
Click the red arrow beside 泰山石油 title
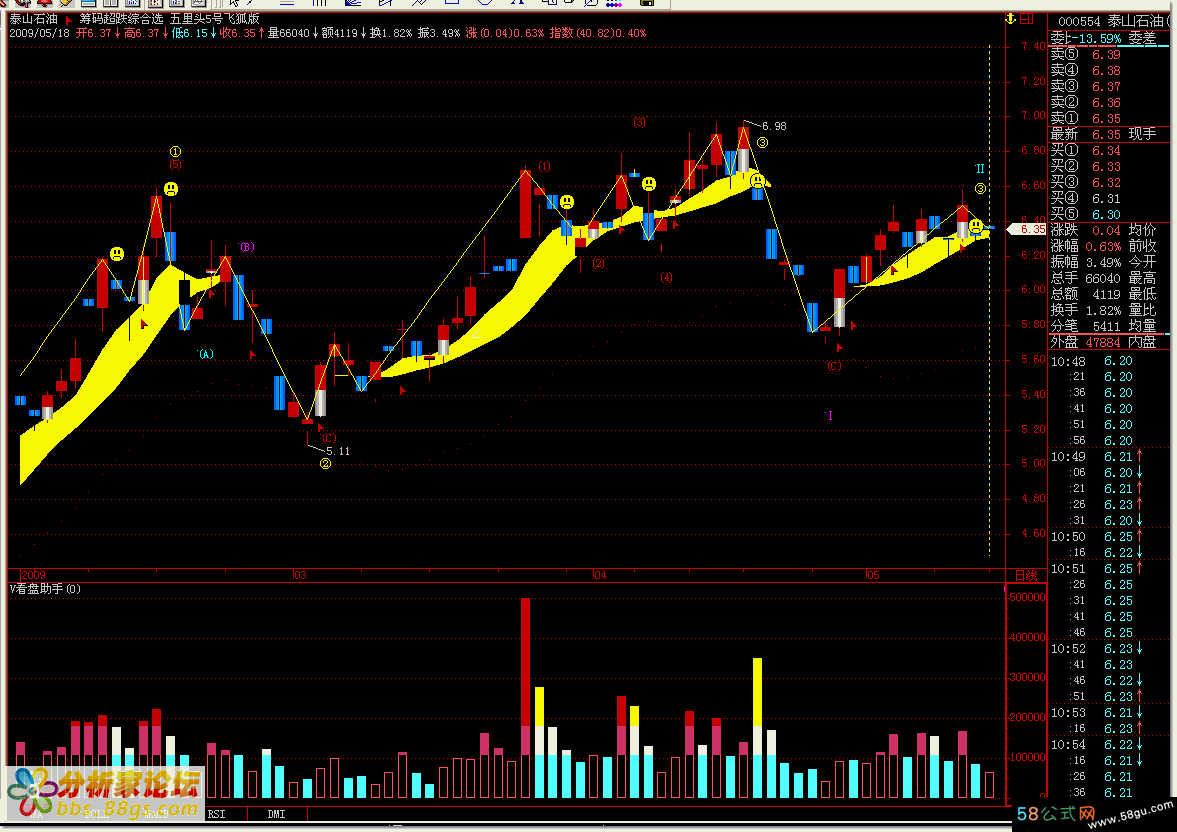coord(69,20)
